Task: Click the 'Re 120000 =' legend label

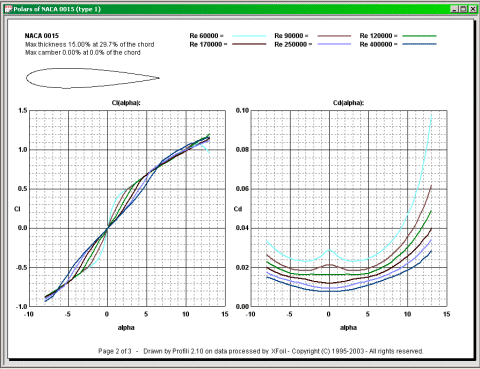Action: point(378,36)
